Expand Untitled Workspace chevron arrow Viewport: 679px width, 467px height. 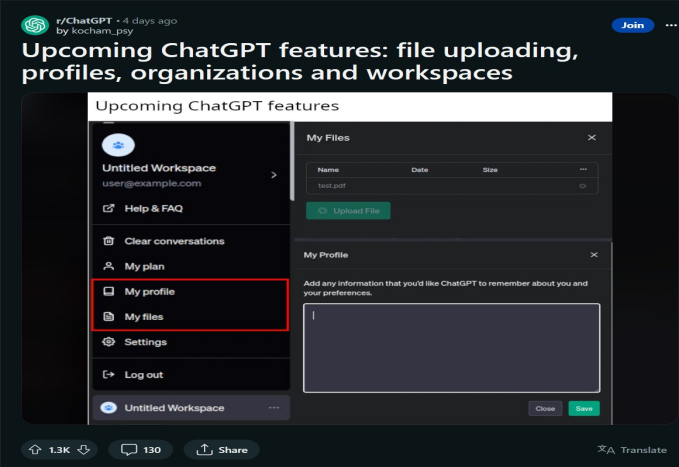[274, 175]
